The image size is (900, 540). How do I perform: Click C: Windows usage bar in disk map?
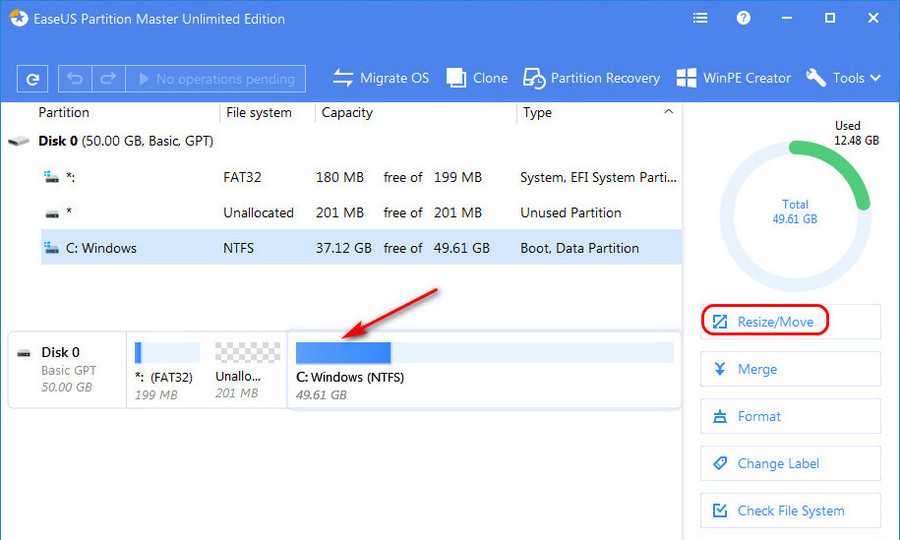[484, 353]
